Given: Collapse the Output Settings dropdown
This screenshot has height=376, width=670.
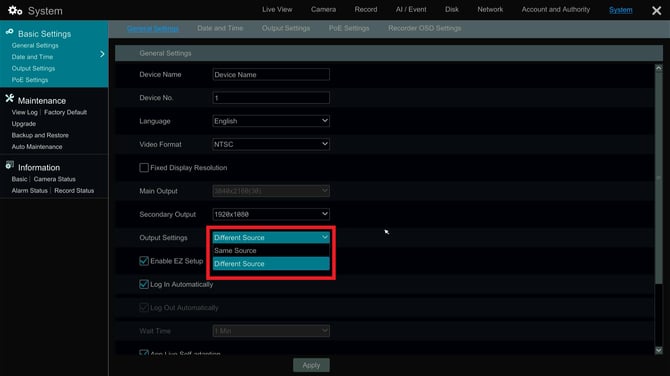Looking at the screenshot, I should (271, 238).
